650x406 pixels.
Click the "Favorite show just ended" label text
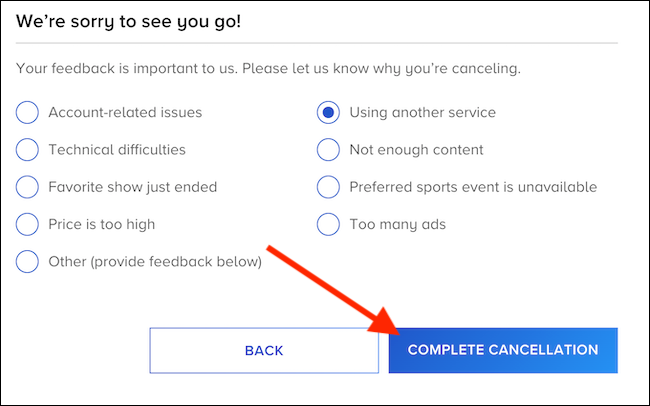[133, 187]
